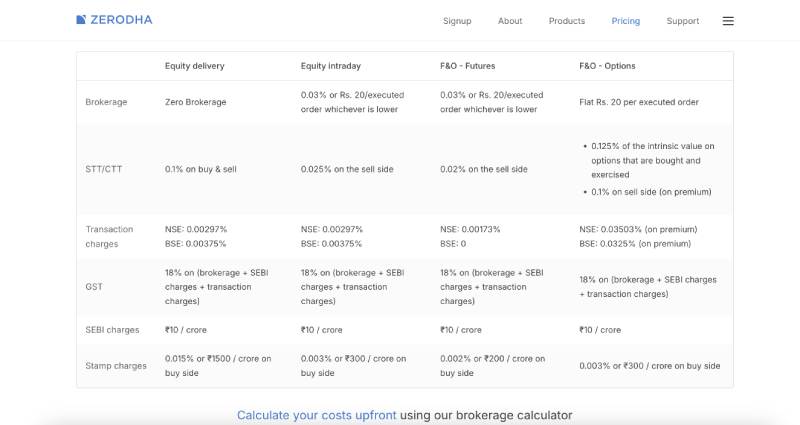This screenshot has height=425, width=800.
Task: Select the 'F&O - Futures' column header
Action: 467,66
